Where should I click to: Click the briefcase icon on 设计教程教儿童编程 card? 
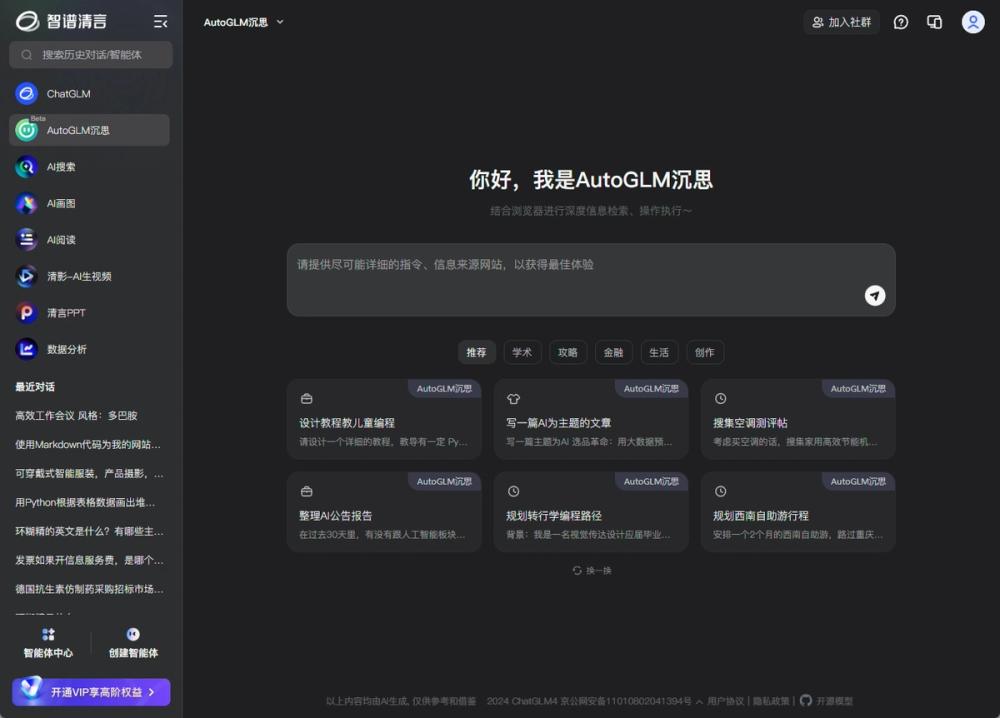point(306,399)
